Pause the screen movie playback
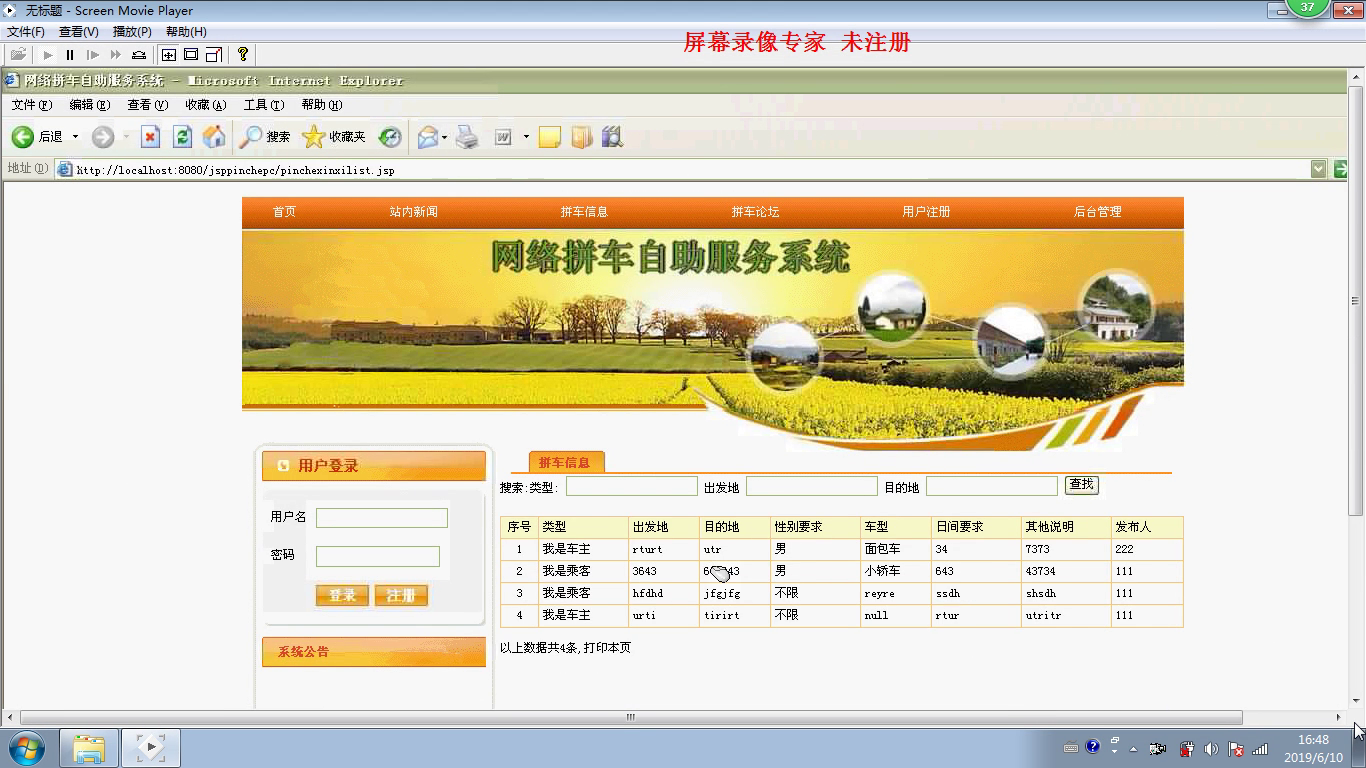The width and height of the screenshot is (1366, 768). coord(70,55)
